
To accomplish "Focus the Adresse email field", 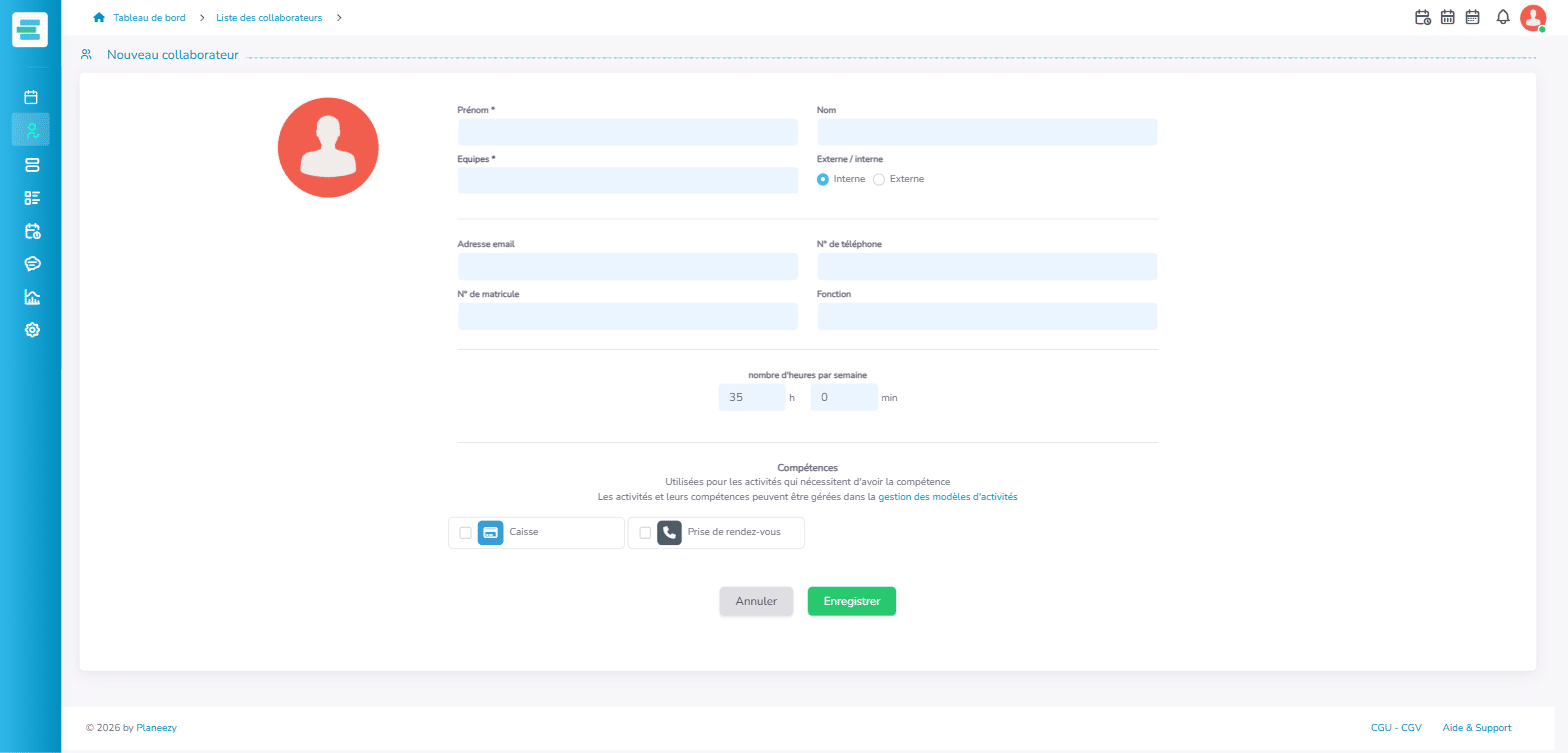I will [628, 266].
